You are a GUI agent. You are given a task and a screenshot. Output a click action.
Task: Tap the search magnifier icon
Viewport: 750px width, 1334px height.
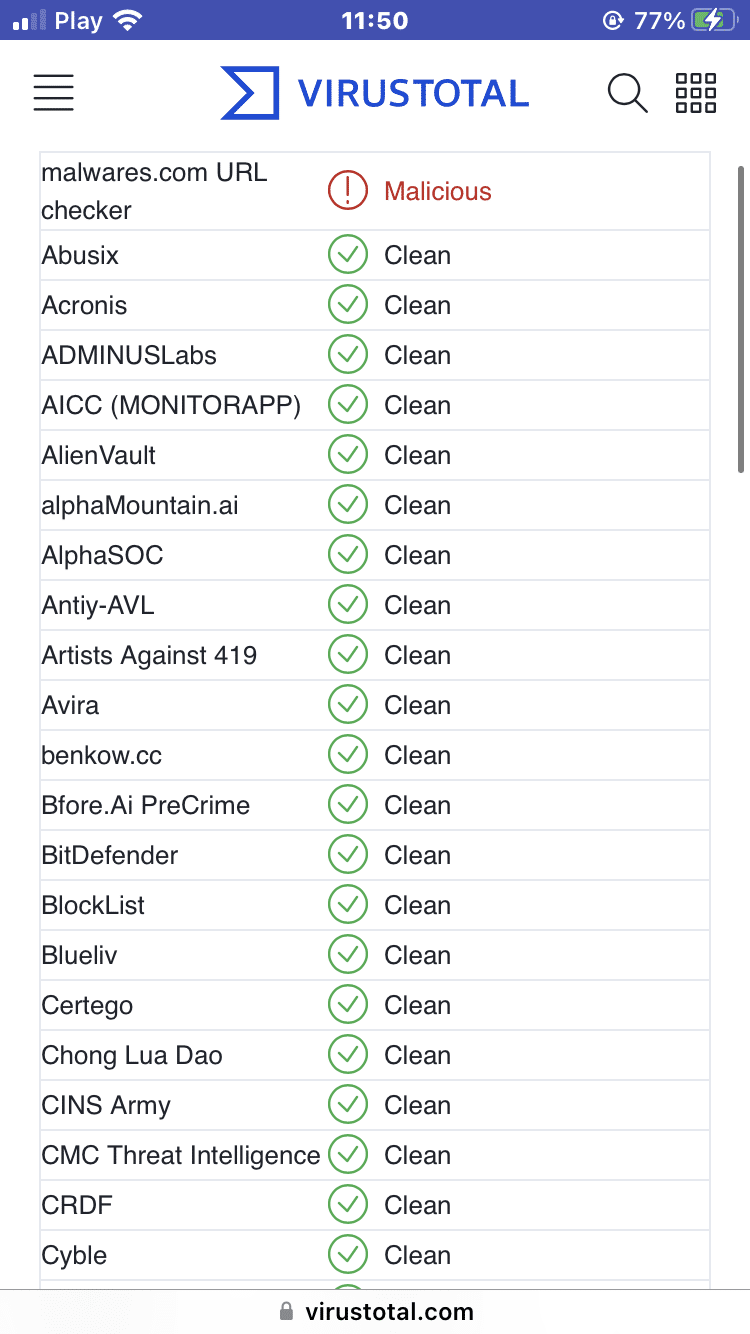(x=627, y=93)
